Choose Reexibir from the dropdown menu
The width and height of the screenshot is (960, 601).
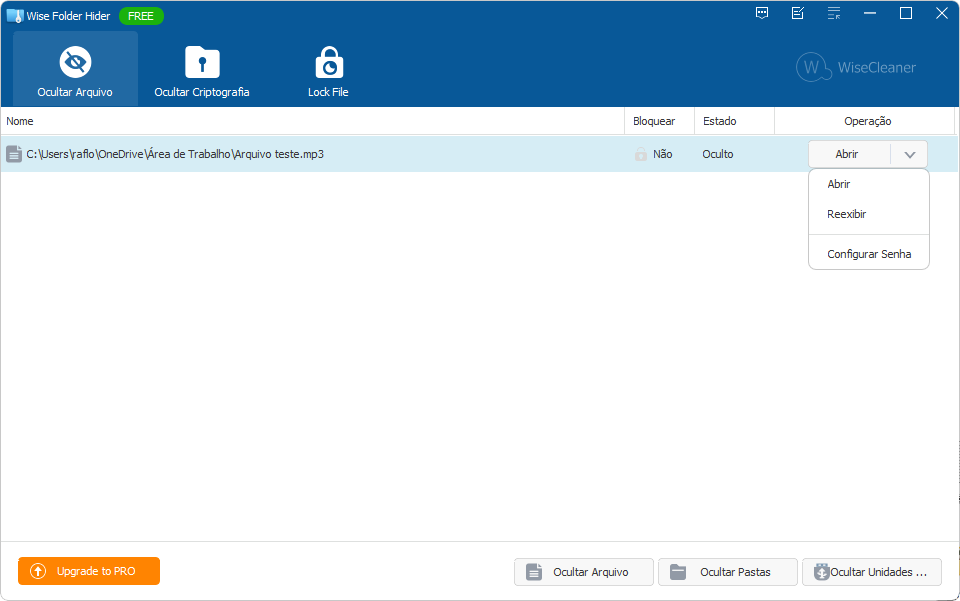pos(869,214)
